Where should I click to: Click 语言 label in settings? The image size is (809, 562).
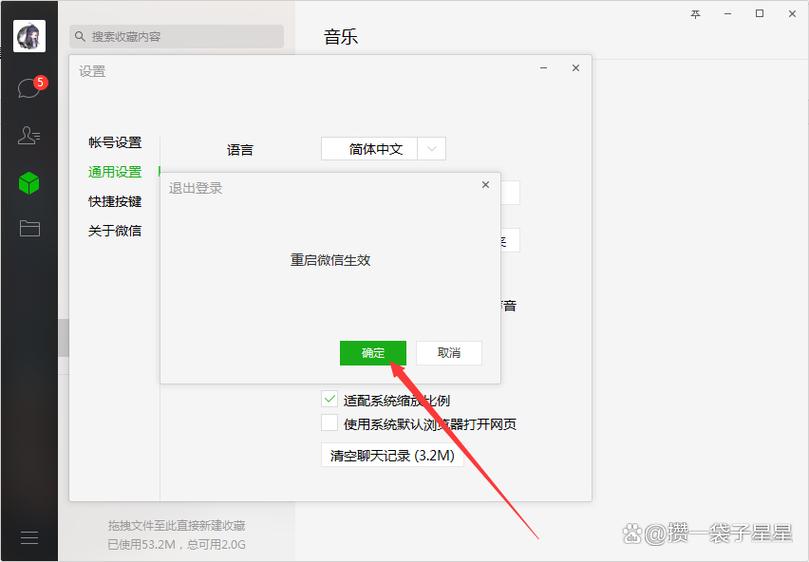click(240, 150)
